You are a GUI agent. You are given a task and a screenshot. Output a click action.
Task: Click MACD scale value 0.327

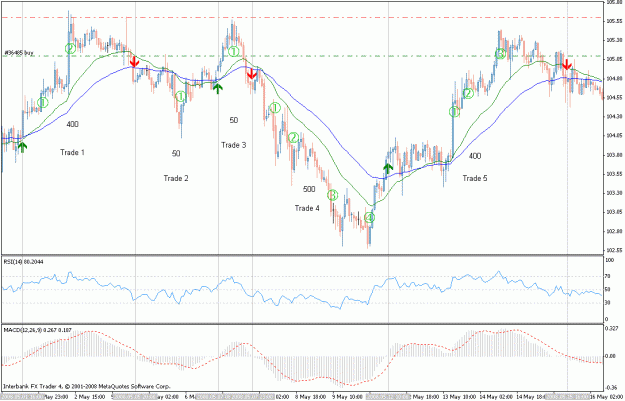[x=612, y=328]
